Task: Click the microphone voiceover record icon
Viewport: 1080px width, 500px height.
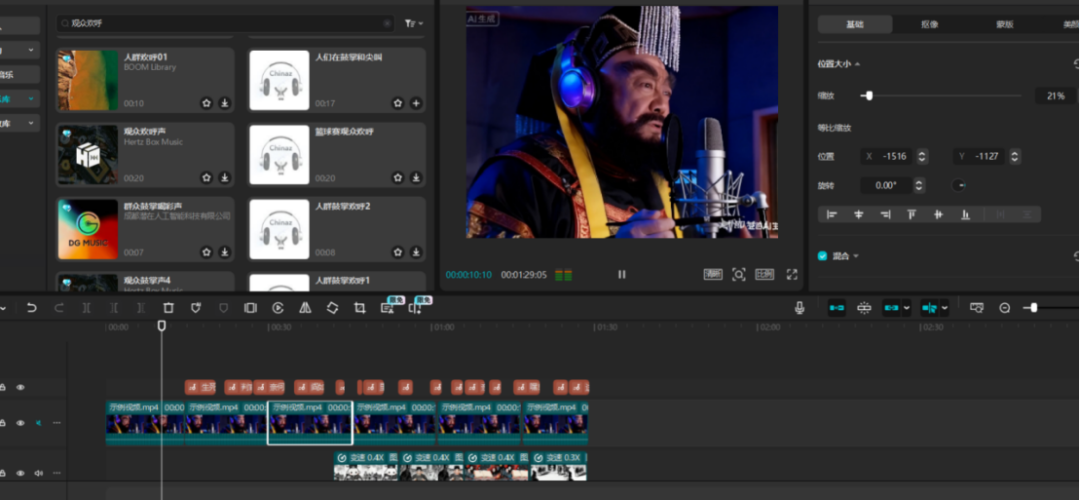Action: [x=799, y=308]
